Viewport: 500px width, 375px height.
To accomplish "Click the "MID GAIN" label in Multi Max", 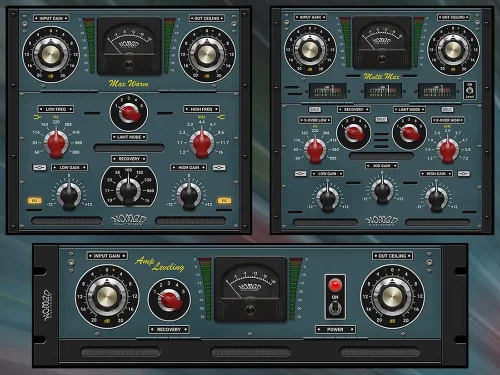I will pos(382,166).
